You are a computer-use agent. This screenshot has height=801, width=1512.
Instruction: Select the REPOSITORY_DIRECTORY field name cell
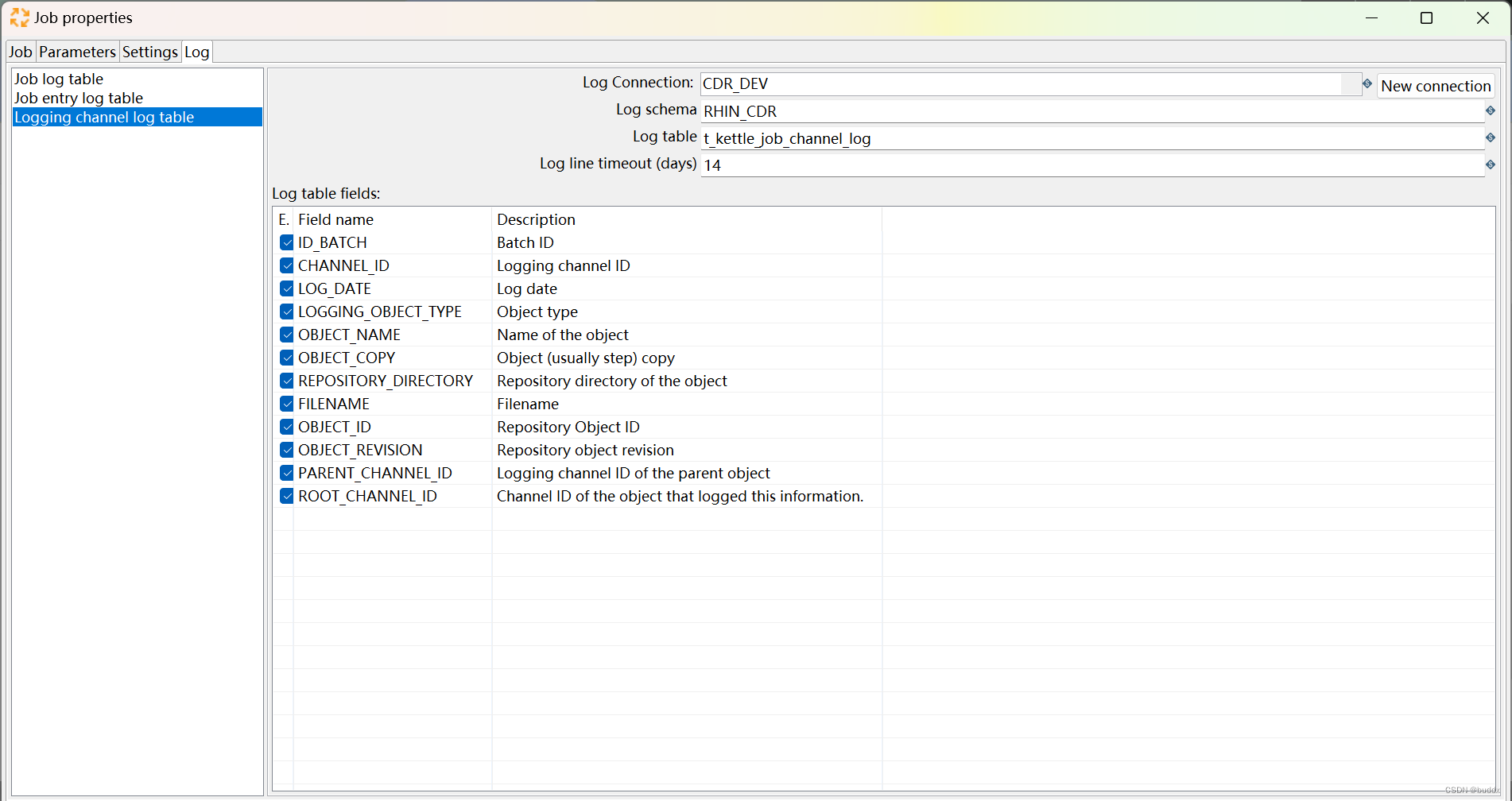(393, 381)
